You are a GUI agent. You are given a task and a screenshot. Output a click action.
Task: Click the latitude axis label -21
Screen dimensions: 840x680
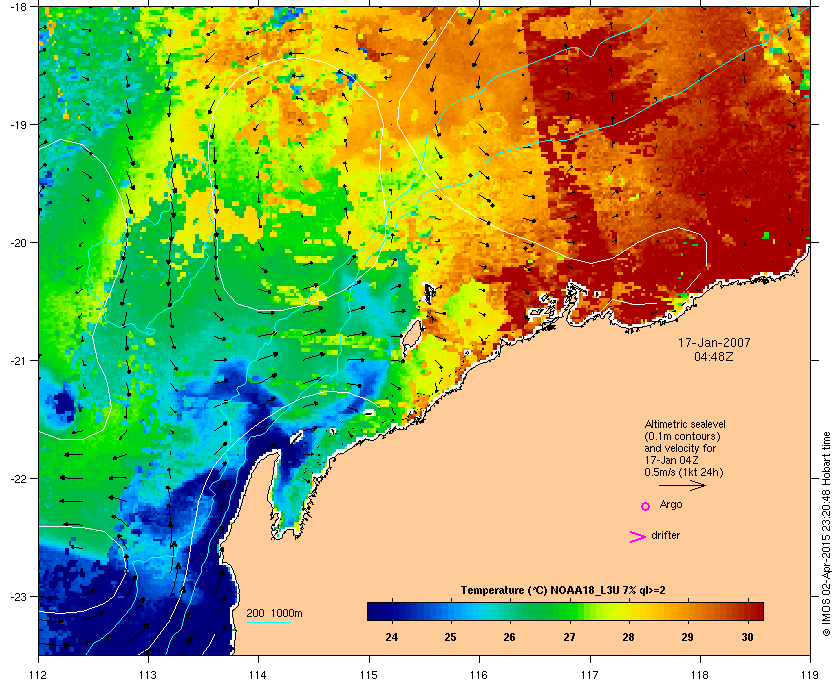18,361
